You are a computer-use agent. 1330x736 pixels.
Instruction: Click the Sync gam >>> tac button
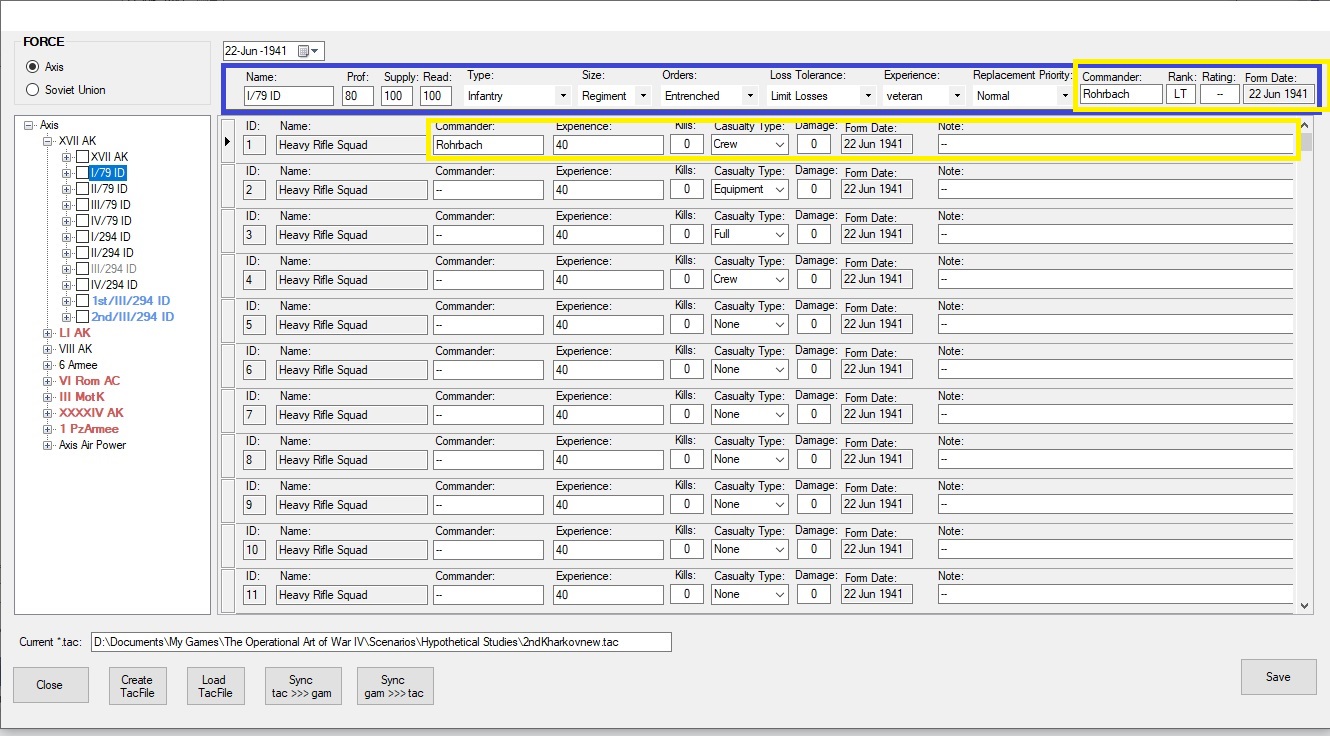(395, 685)
